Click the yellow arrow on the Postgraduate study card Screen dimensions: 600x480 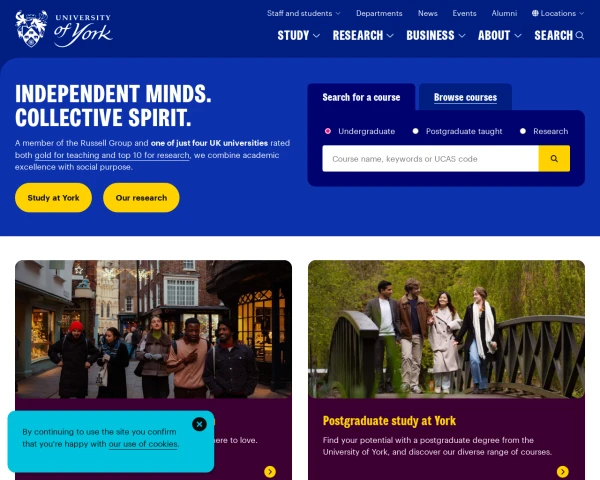[562, 472]
